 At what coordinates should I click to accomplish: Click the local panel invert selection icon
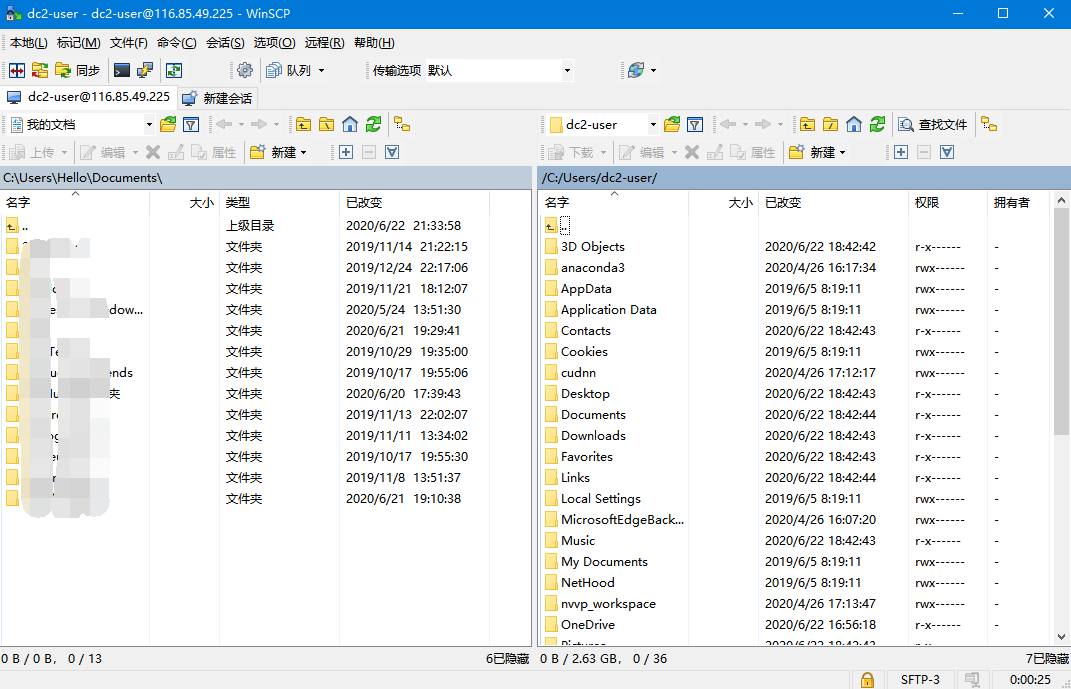(392, 152)
